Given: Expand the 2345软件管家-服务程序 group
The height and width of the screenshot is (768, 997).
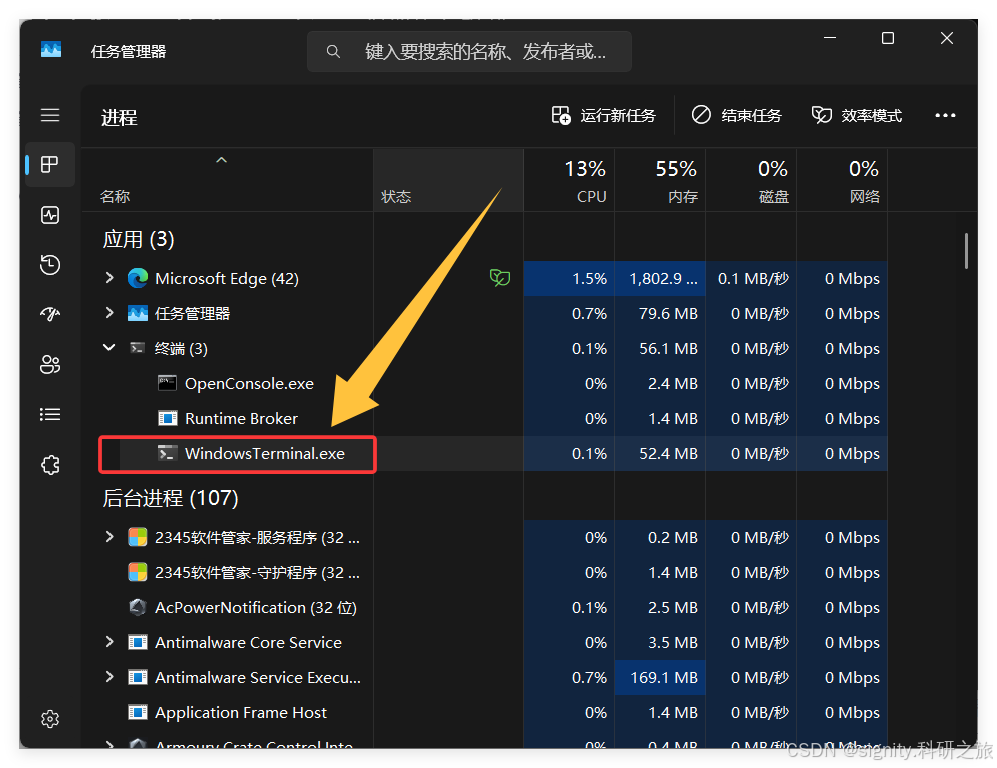Looking at the screenshot, I should [109, 537].
